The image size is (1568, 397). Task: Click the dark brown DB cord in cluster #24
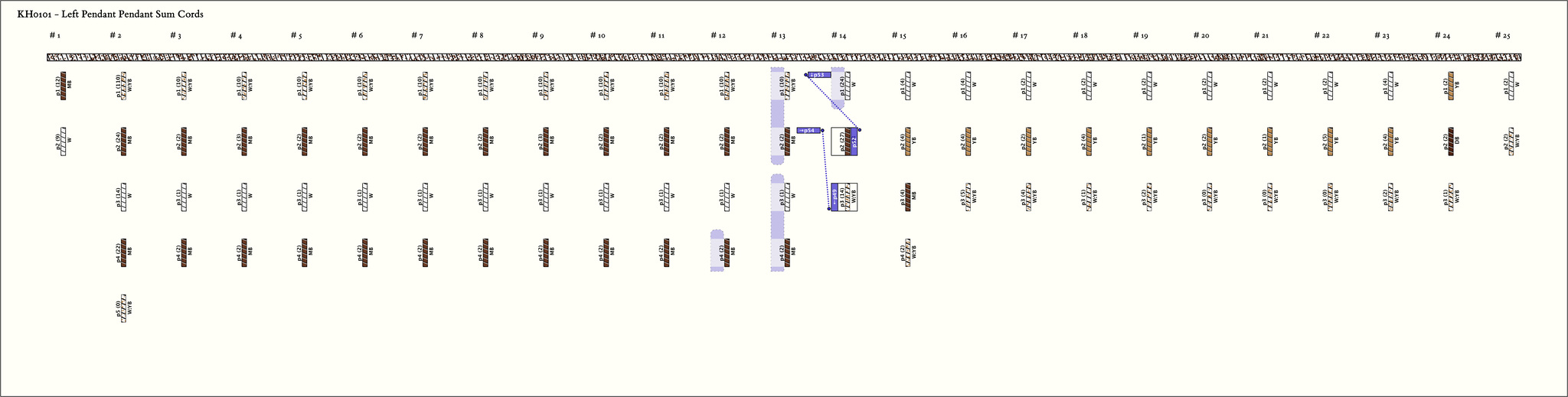(x=1450, y=142)
